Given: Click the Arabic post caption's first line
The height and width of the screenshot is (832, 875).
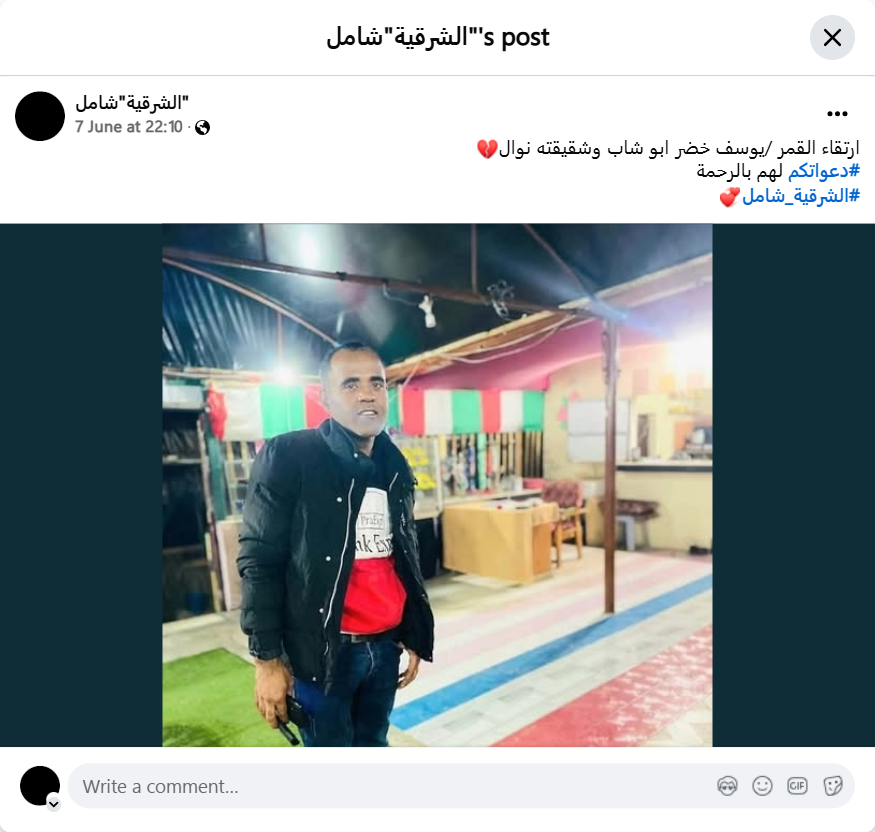Looking at the screenshot, I should 668,148.
